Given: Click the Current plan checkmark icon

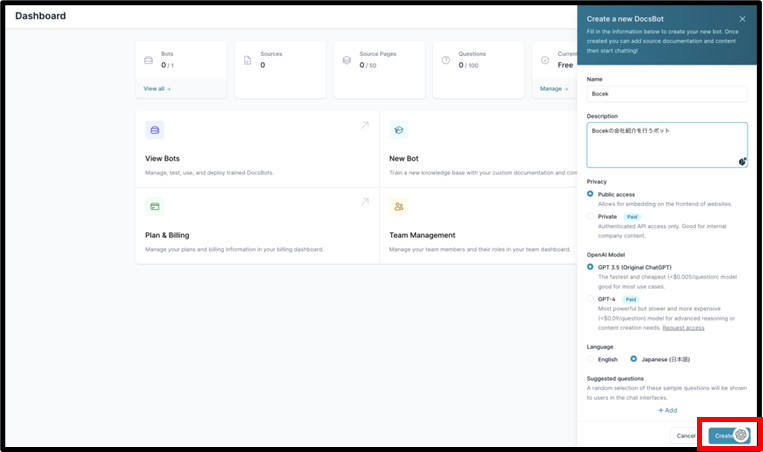Looking at the screenshot, I should coord(545,60).
